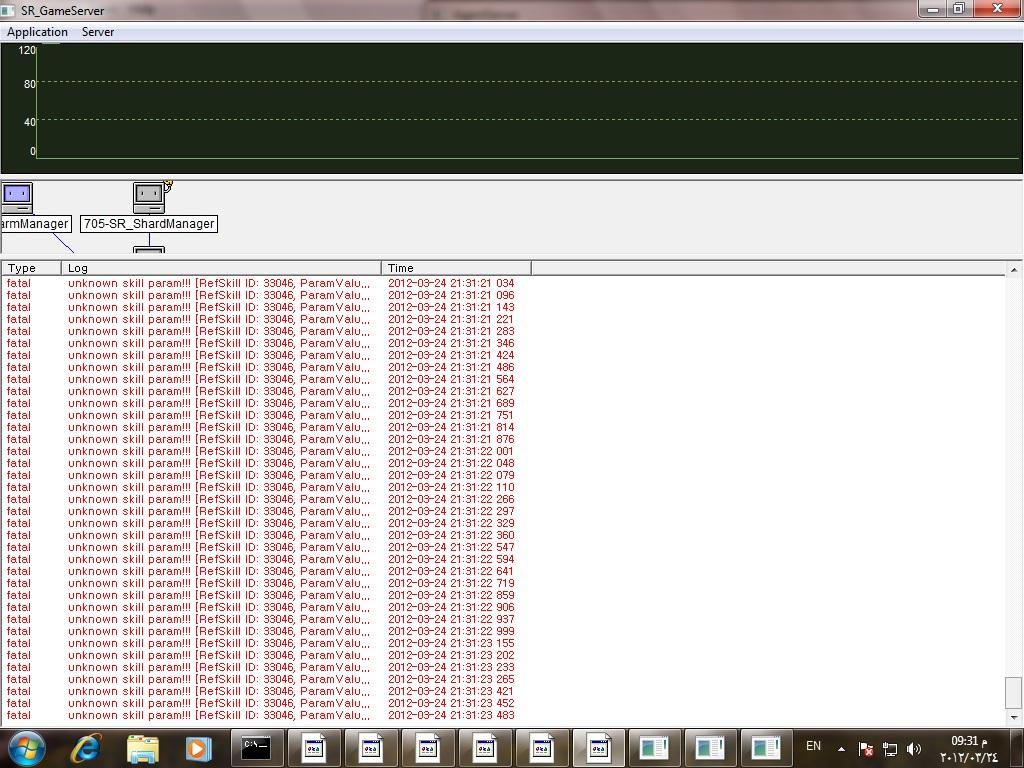Click the Log column header
This screenshot has height=768, width=1024.
[220, 268]
